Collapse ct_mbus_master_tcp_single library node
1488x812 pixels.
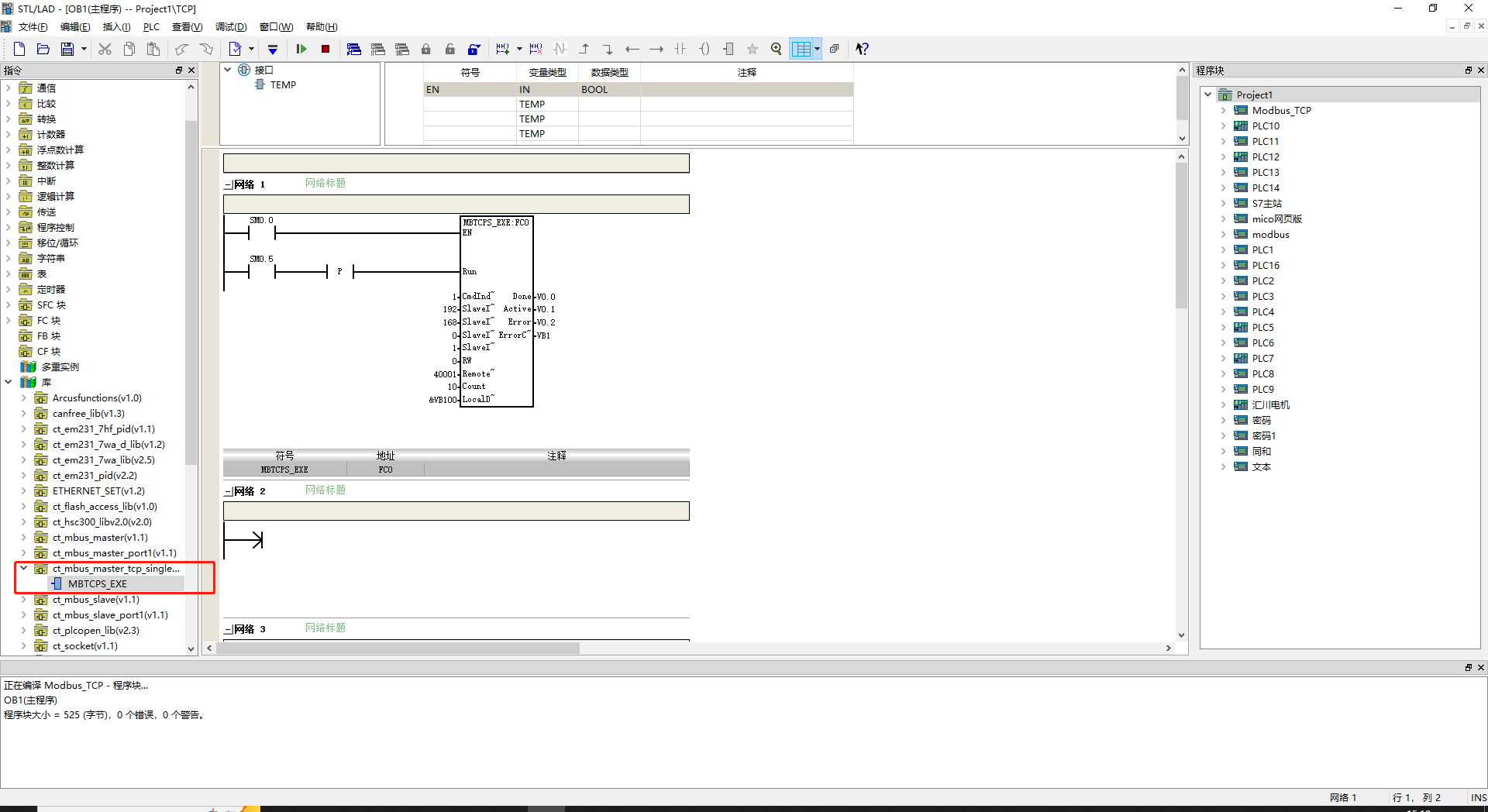24,568
